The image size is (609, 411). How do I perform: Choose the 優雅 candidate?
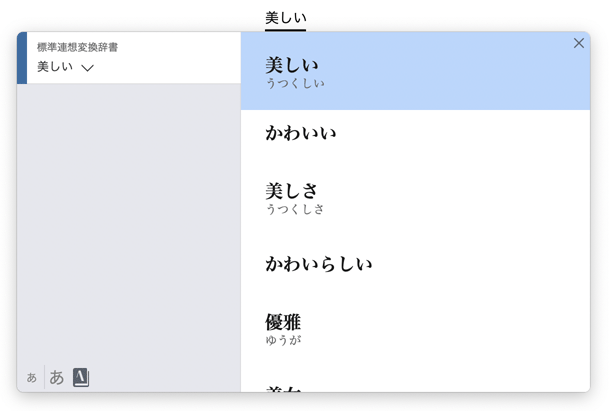(x=283, y=322)
